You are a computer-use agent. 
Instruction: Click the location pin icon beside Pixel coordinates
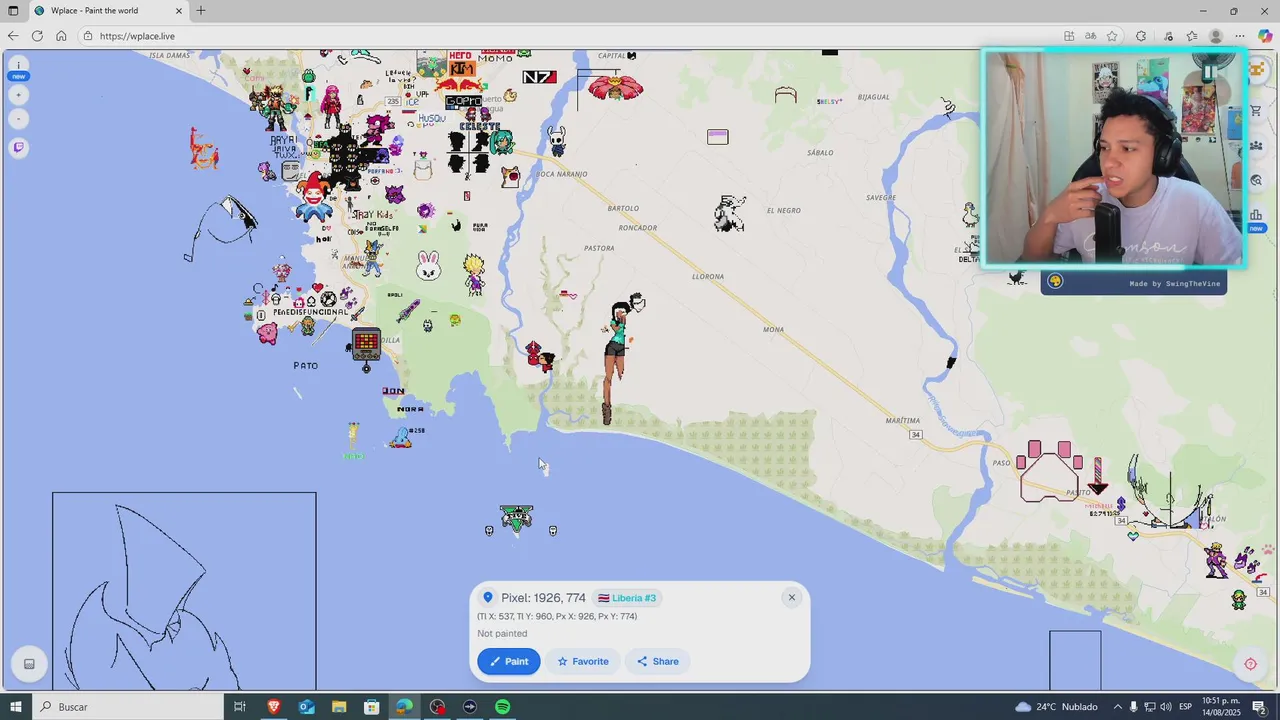(x=488, y=598)
